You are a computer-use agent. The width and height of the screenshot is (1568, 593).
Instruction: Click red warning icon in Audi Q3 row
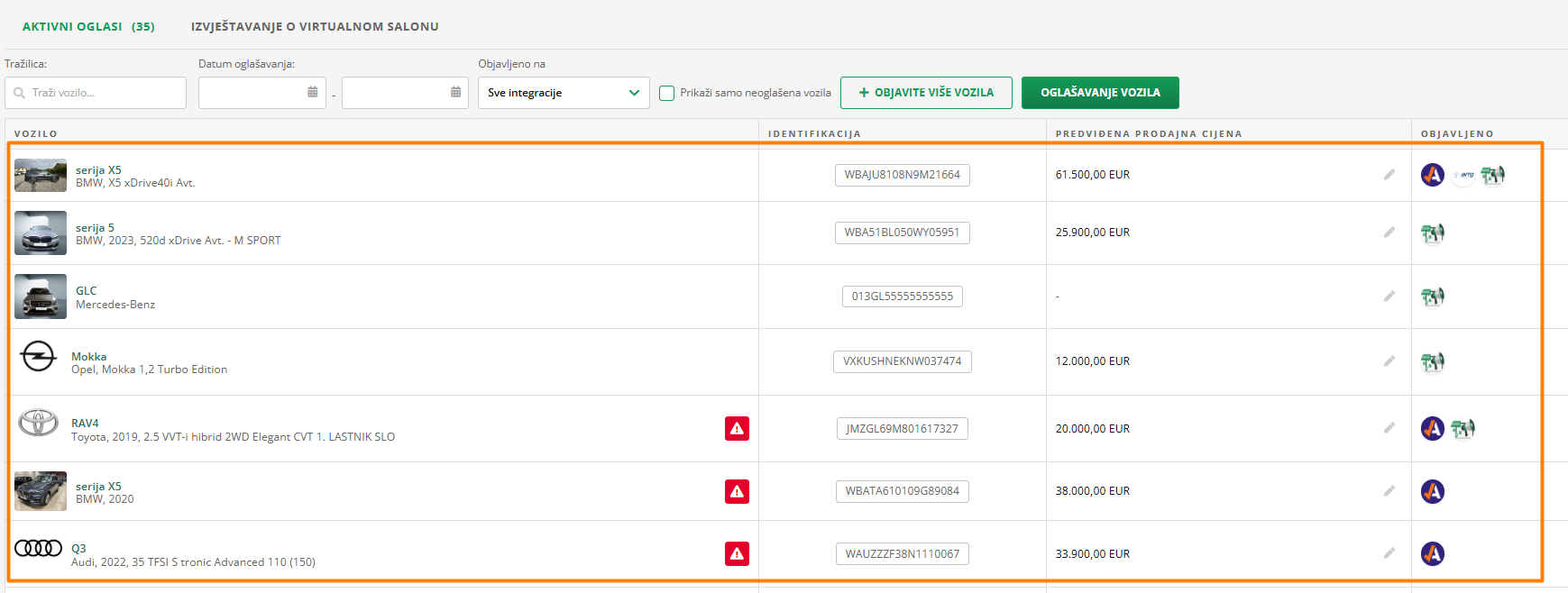(x=737, y=553)
